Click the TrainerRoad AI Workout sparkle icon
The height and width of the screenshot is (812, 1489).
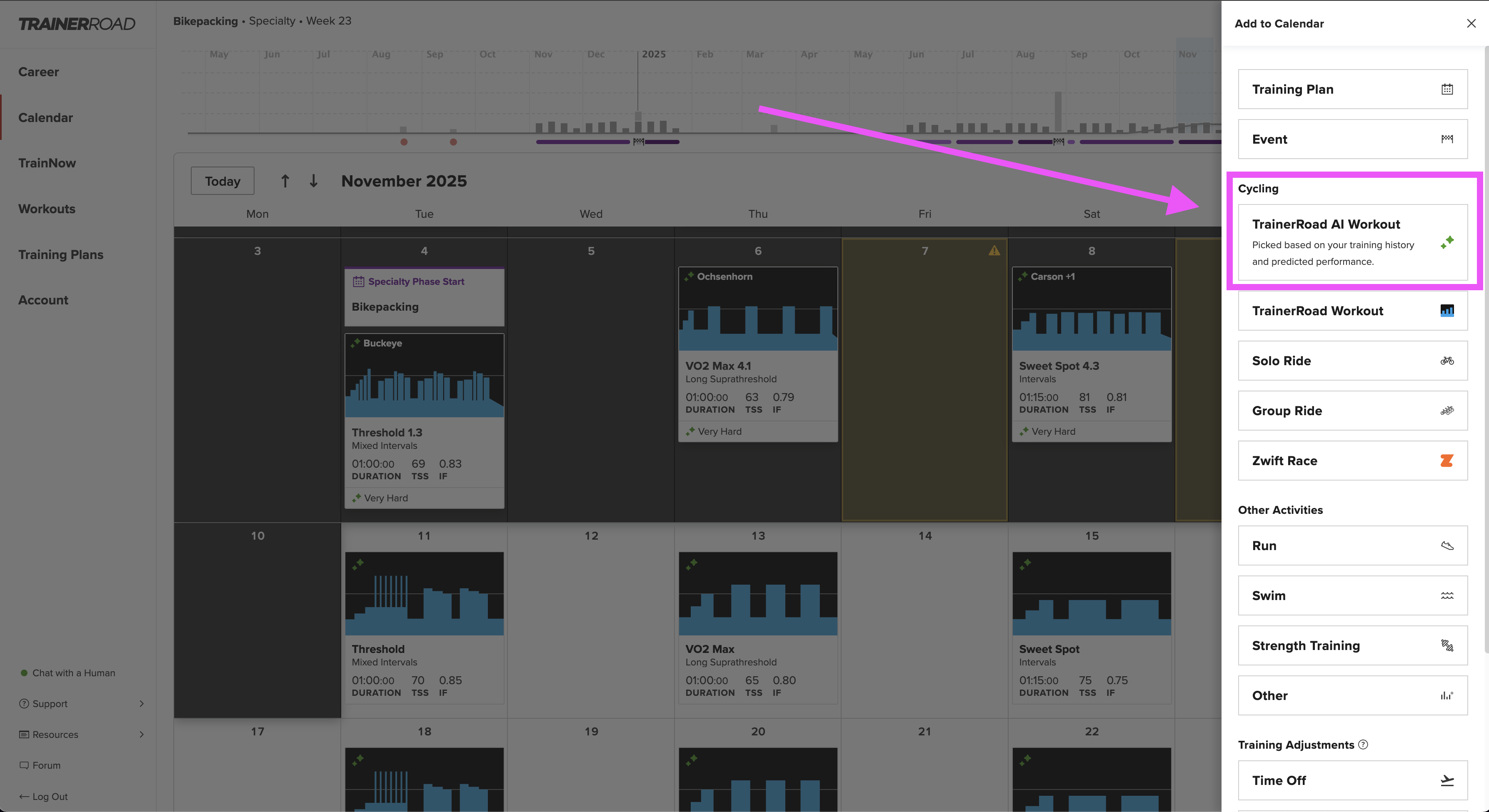pyautogui.click(x=1447, y=242)
